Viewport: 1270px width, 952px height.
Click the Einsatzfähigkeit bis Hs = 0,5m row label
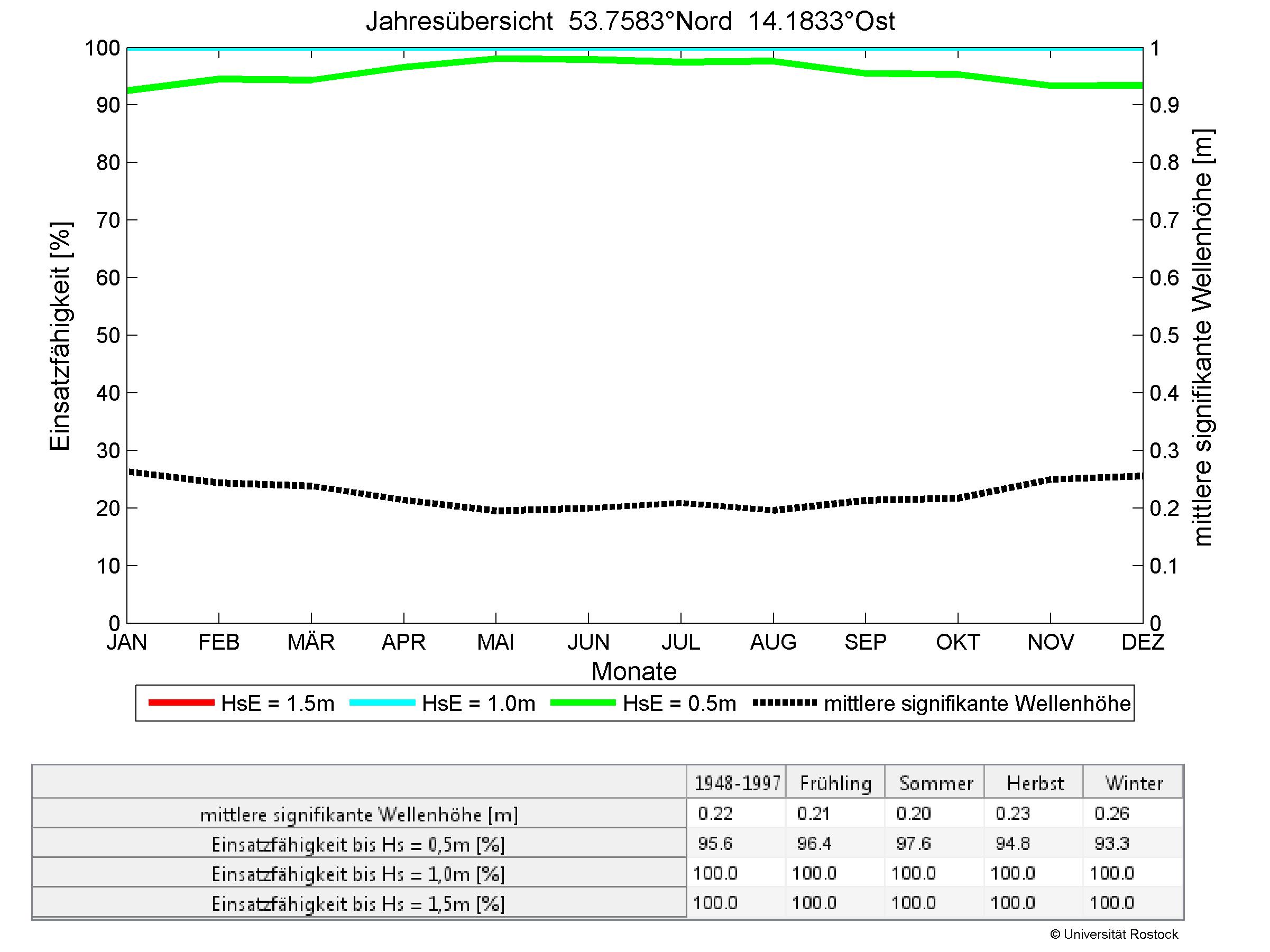point(359,844)
